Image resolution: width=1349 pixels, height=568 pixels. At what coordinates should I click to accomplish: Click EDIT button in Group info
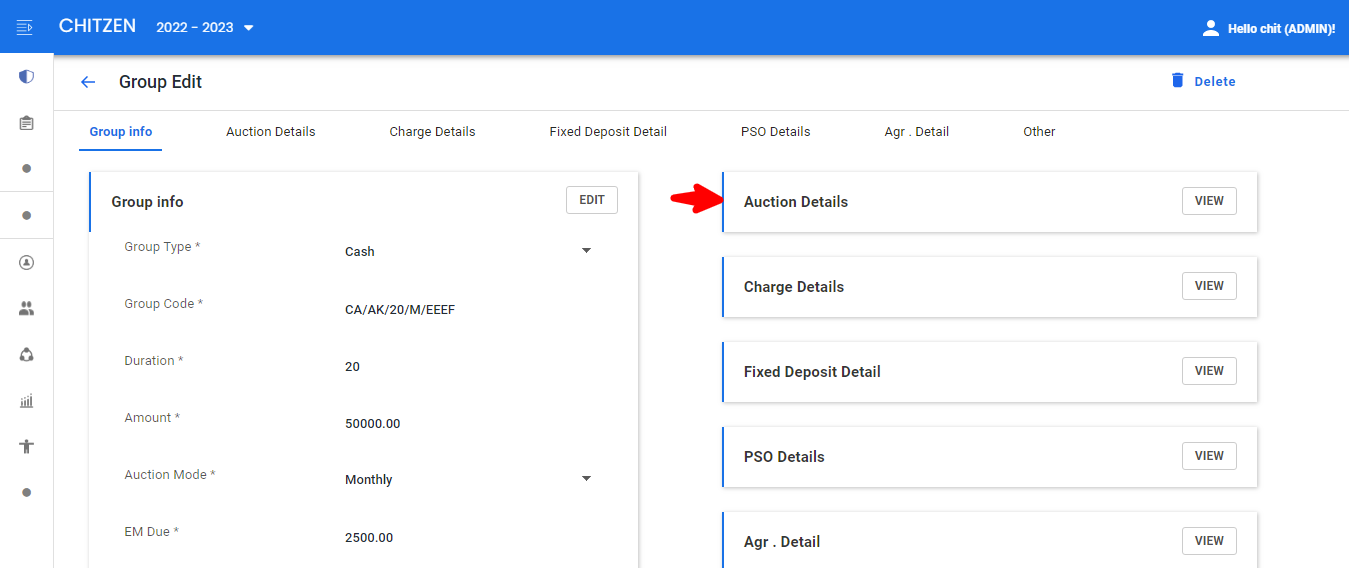(592, 200)
